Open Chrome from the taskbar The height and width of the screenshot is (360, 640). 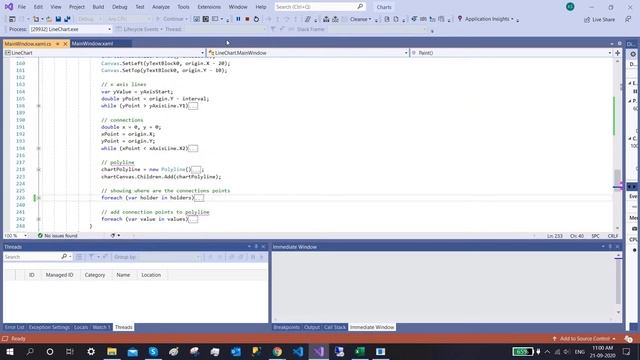point(277,351)
